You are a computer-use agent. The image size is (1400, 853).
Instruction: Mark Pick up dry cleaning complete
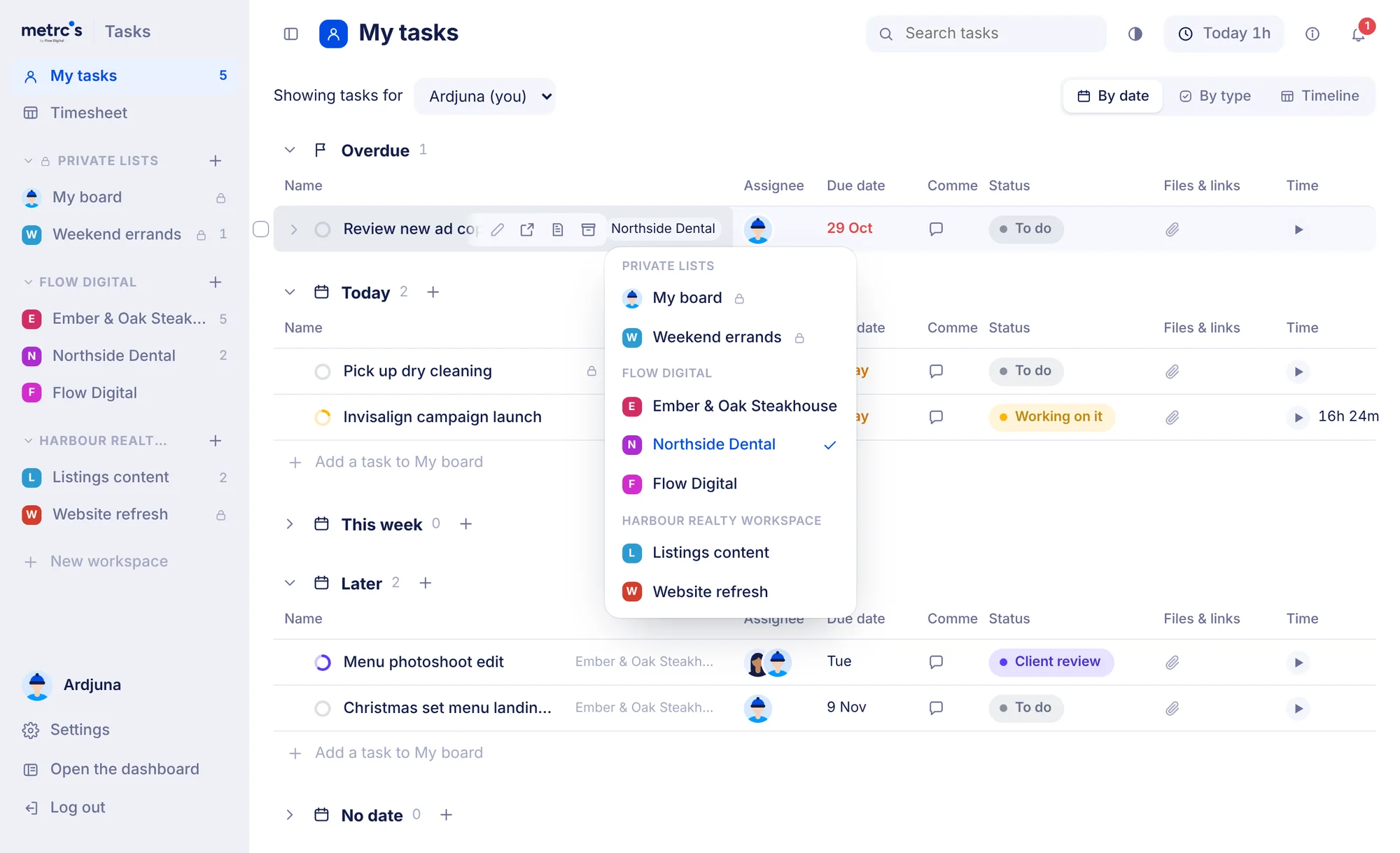323,372
